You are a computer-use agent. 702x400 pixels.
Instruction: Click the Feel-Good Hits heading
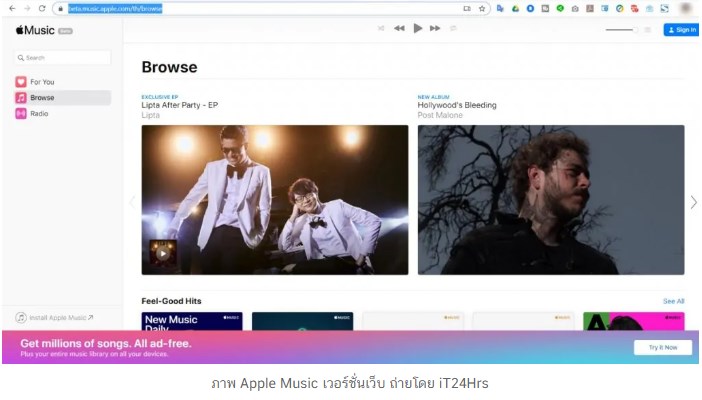pyautogui.click(x=171, y=301)
